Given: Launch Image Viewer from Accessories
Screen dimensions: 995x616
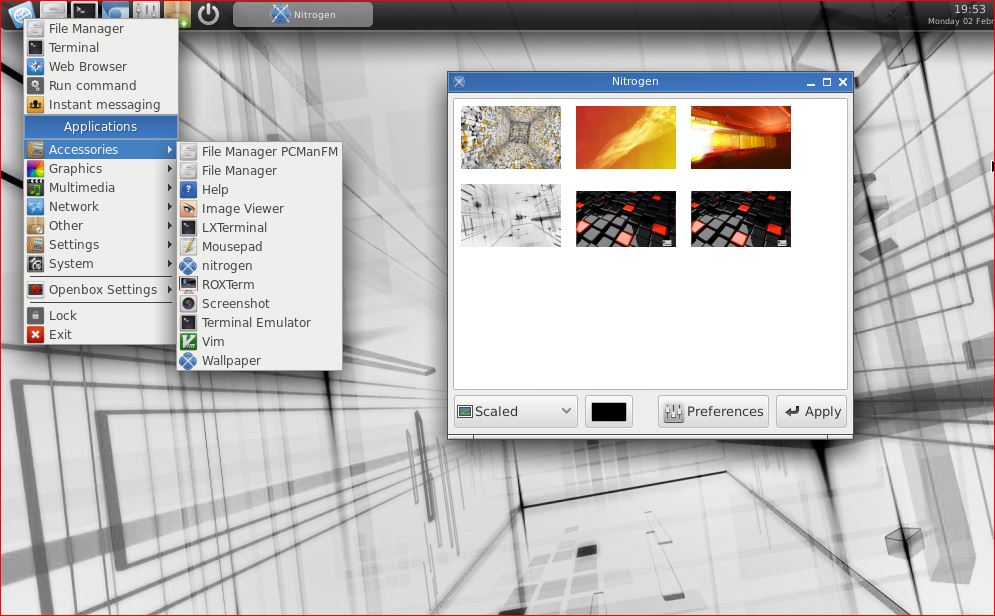Looking at the screenshot, I should point(242,209).
